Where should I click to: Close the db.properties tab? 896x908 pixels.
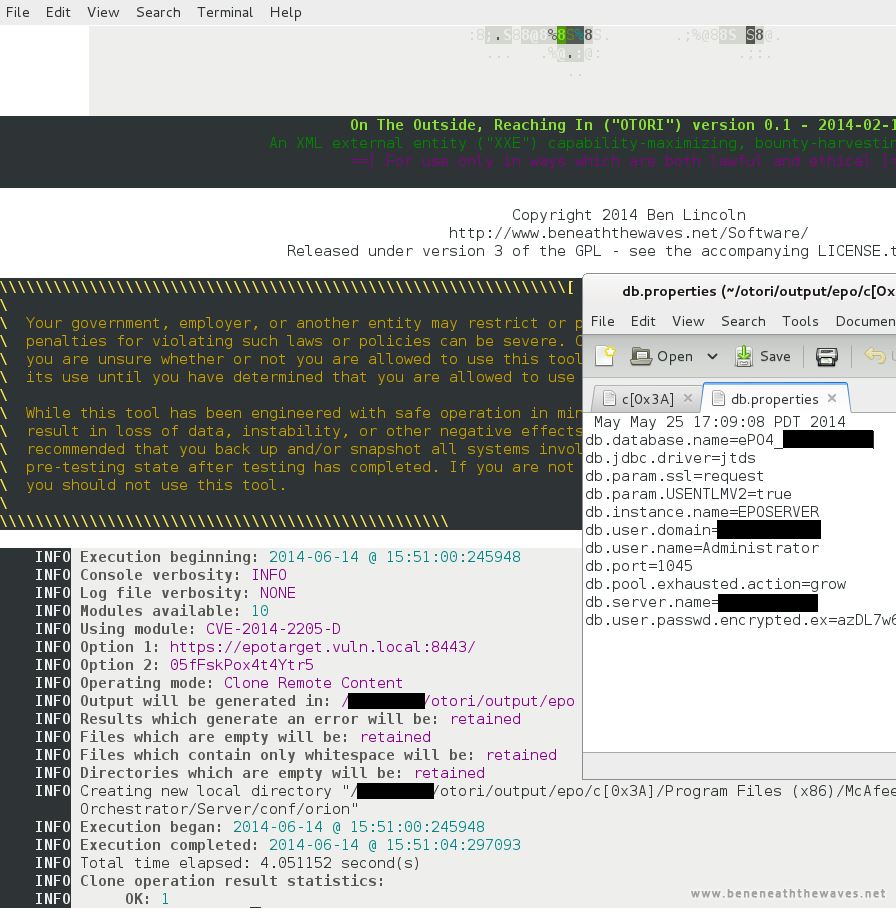(x=832, y=398)
